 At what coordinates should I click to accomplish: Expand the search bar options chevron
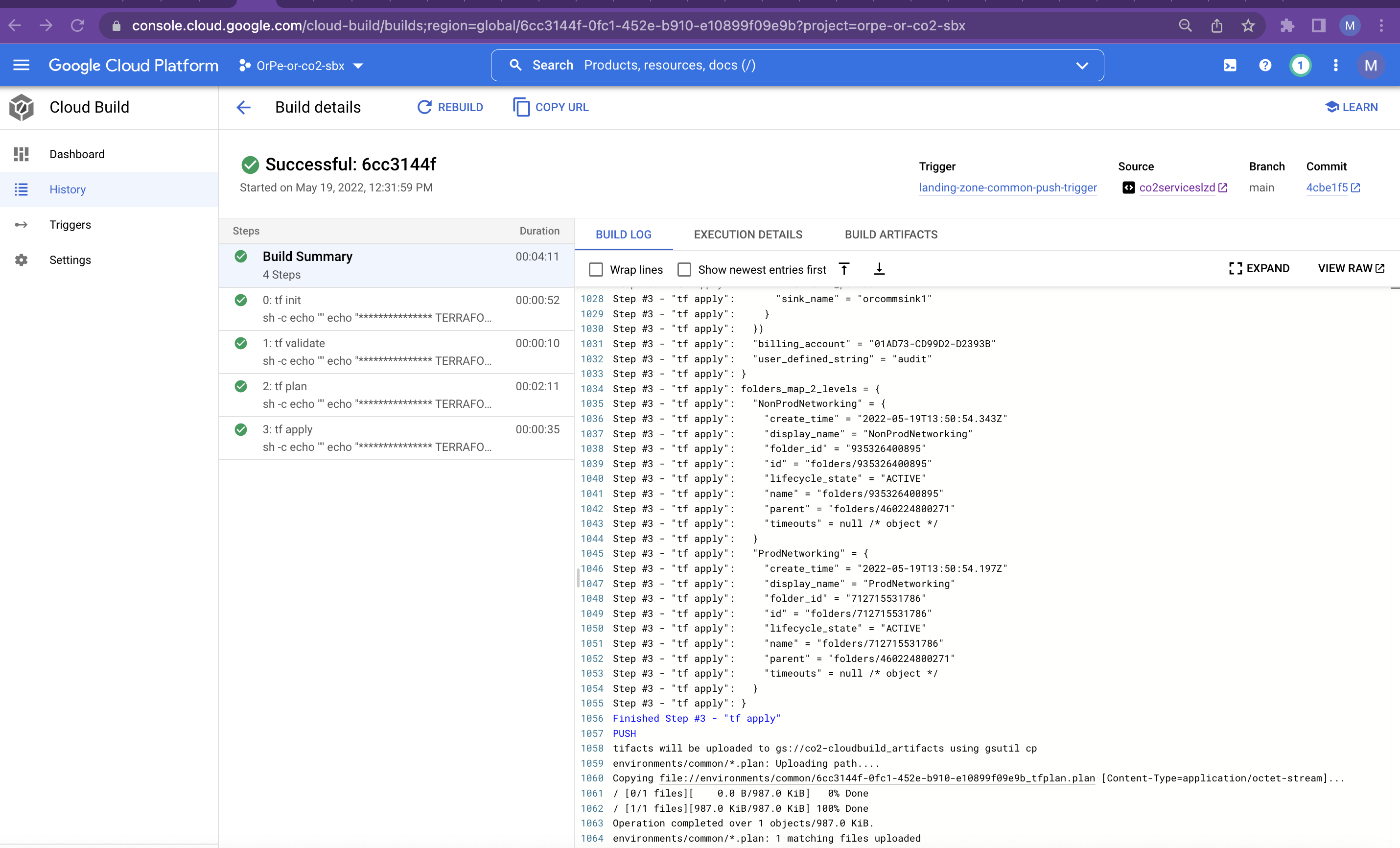tap(1081, 65)
